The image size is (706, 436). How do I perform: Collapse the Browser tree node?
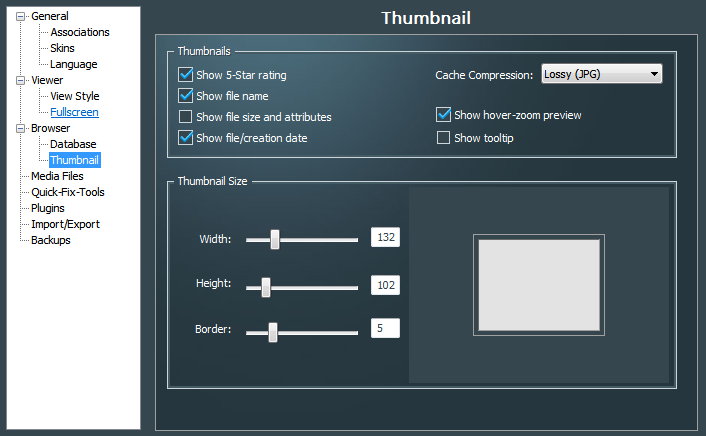pyautogui.click(x=20, y=128)
